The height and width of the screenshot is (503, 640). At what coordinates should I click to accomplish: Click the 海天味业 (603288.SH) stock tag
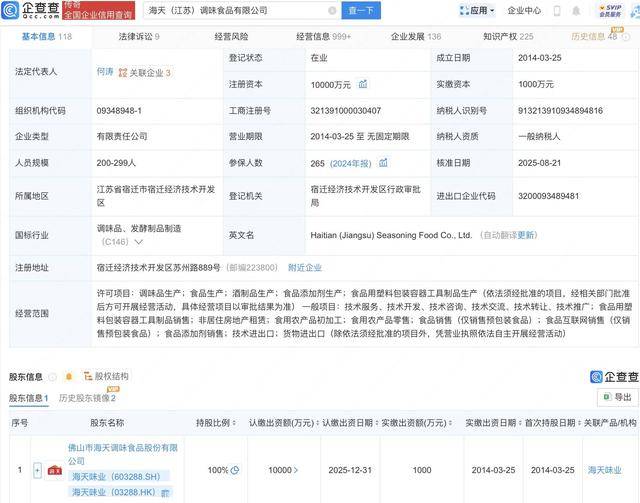116,477
